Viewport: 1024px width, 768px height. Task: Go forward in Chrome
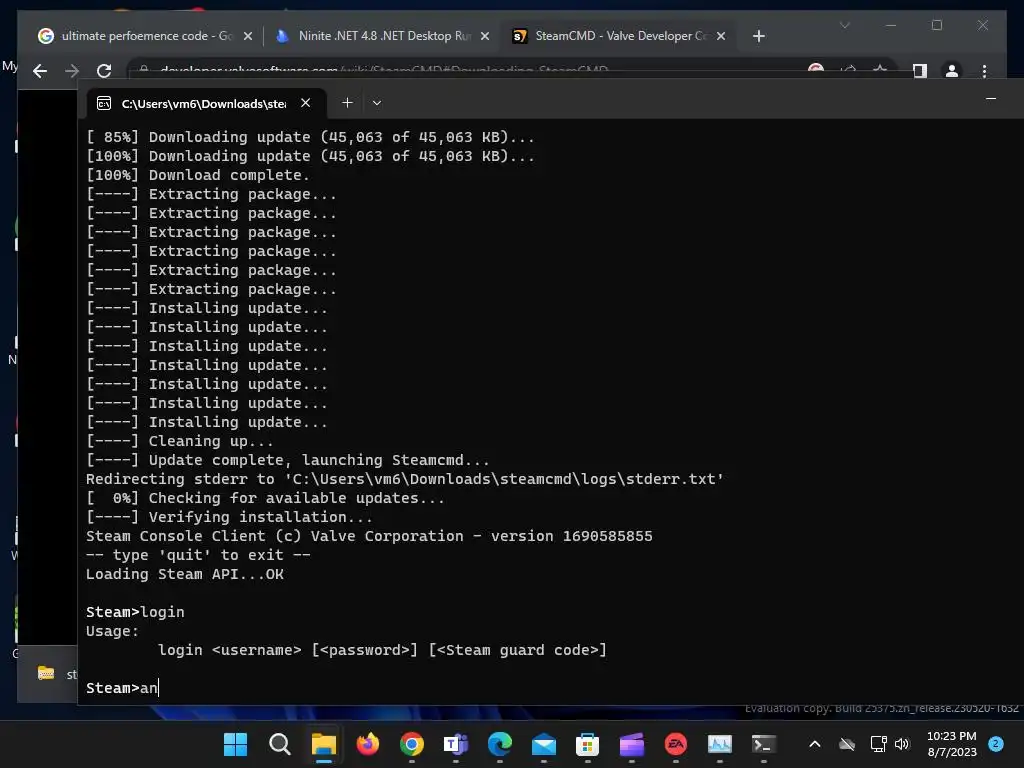pyautogui.click(x=72, y=71)
